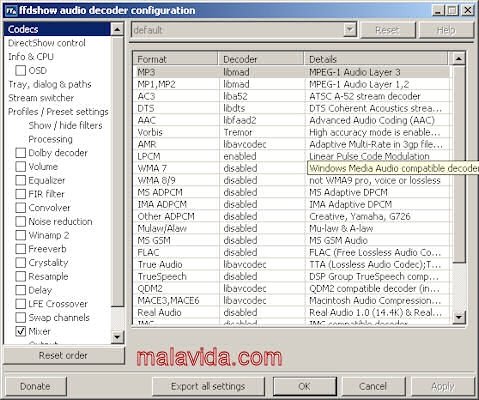
Task: Enable the Equalizer checkbox
Action: click(21, 180)
